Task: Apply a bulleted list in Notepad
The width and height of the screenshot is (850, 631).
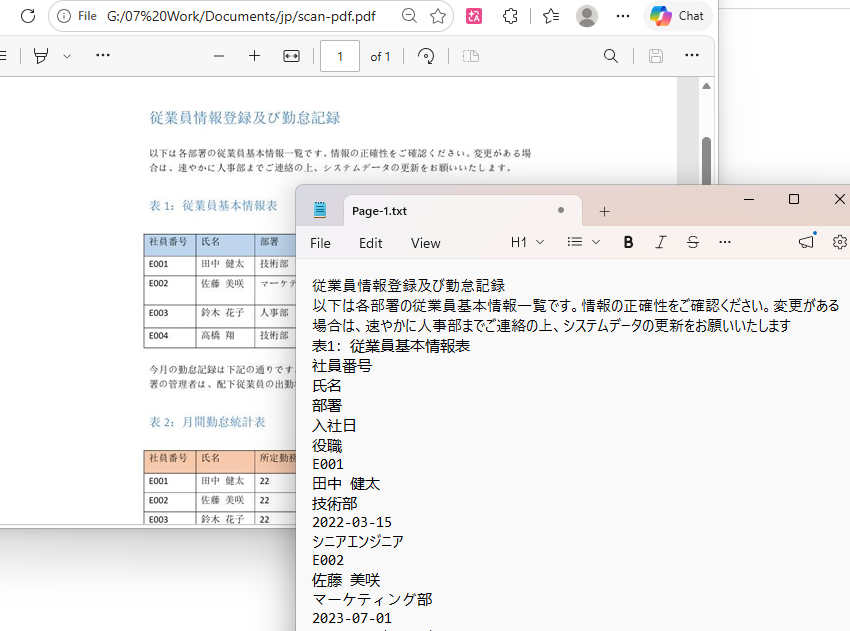Action: (575, 242)
